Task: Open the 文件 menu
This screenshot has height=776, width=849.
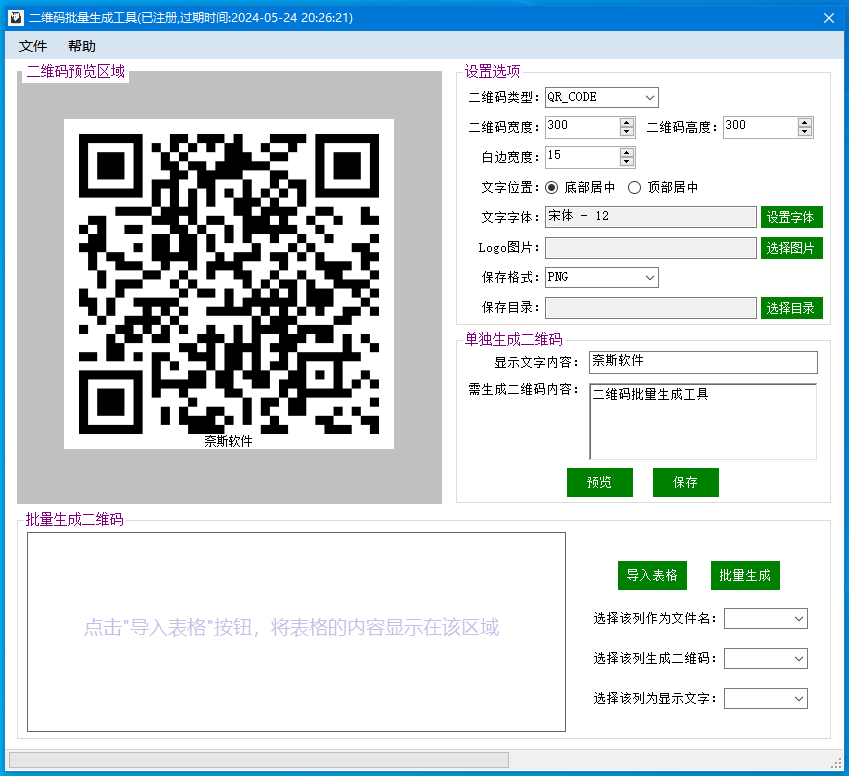Action: [x=33, y=46]
